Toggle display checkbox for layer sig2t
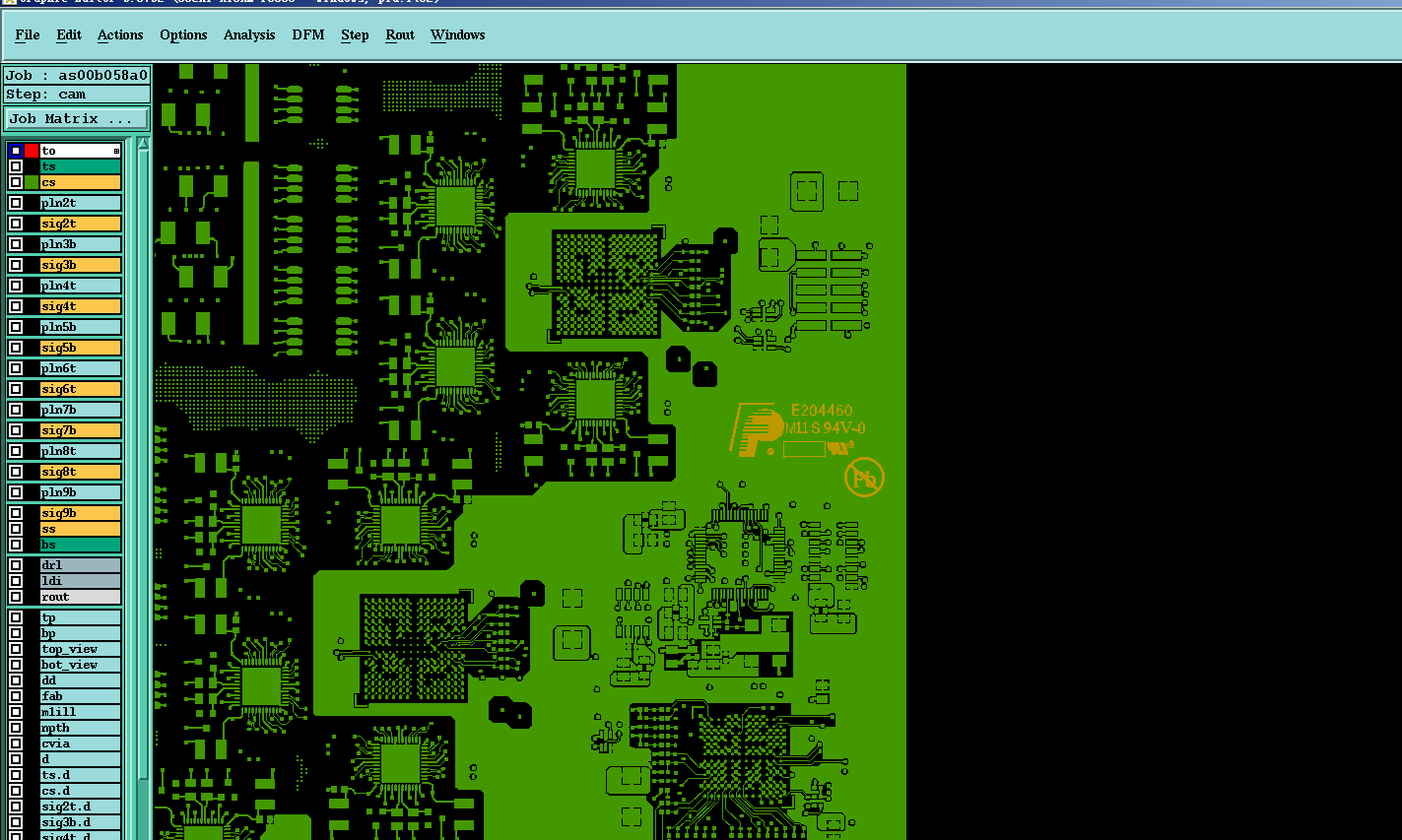 (x=16, y=224)
